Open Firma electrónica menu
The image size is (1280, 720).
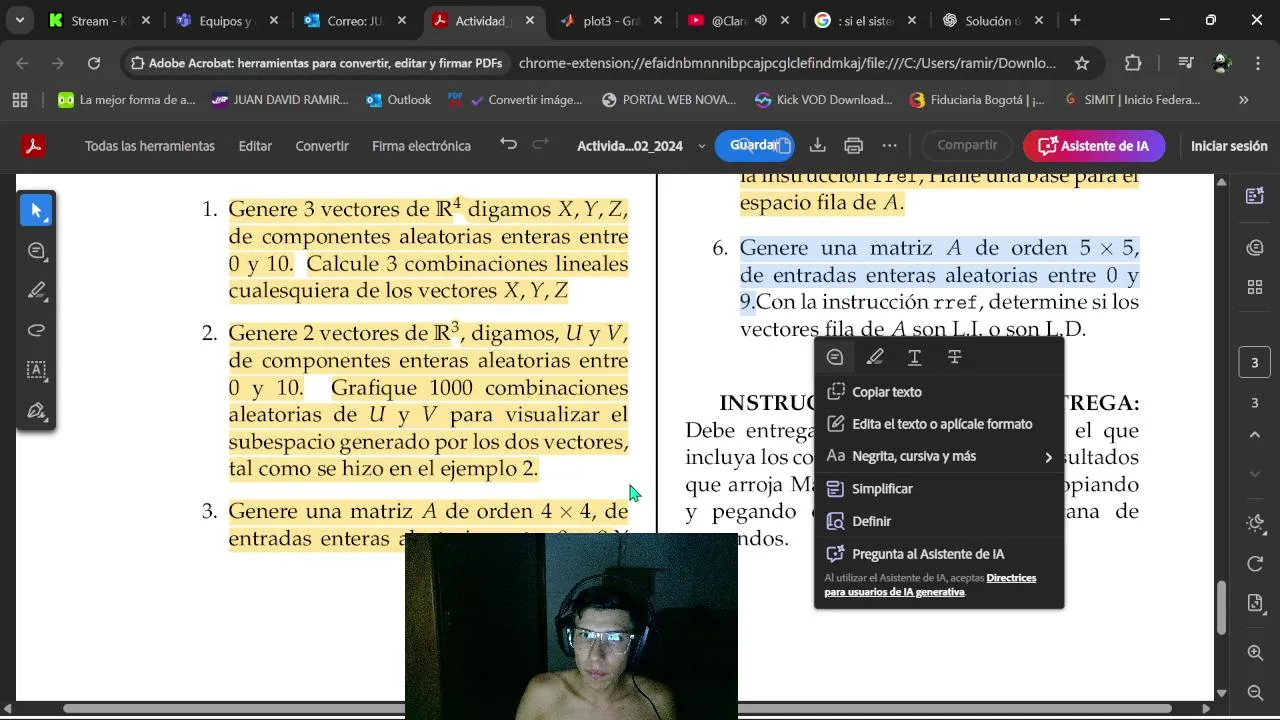421,146
